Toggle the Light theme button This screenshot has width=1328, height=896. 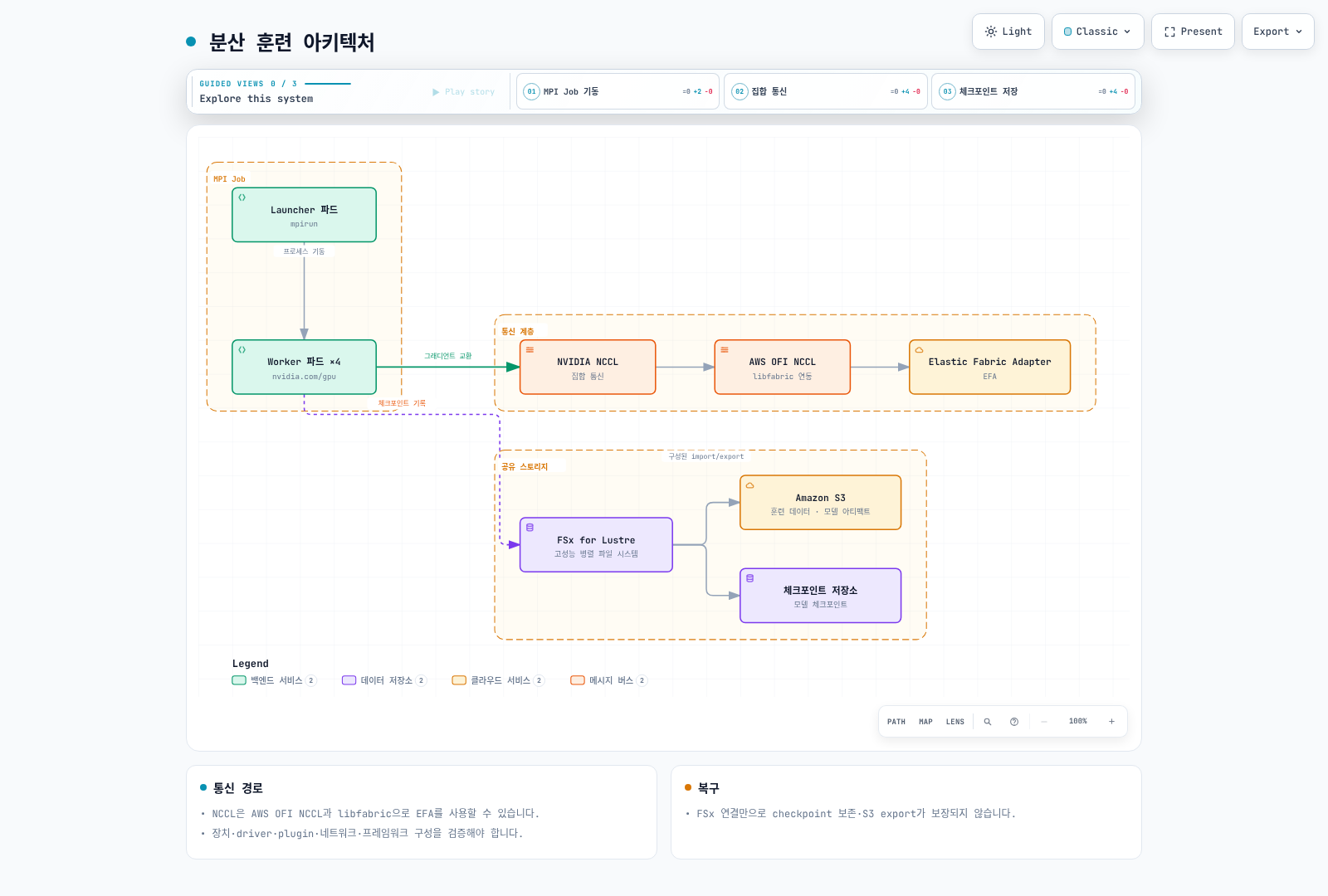coord(1008,32)
